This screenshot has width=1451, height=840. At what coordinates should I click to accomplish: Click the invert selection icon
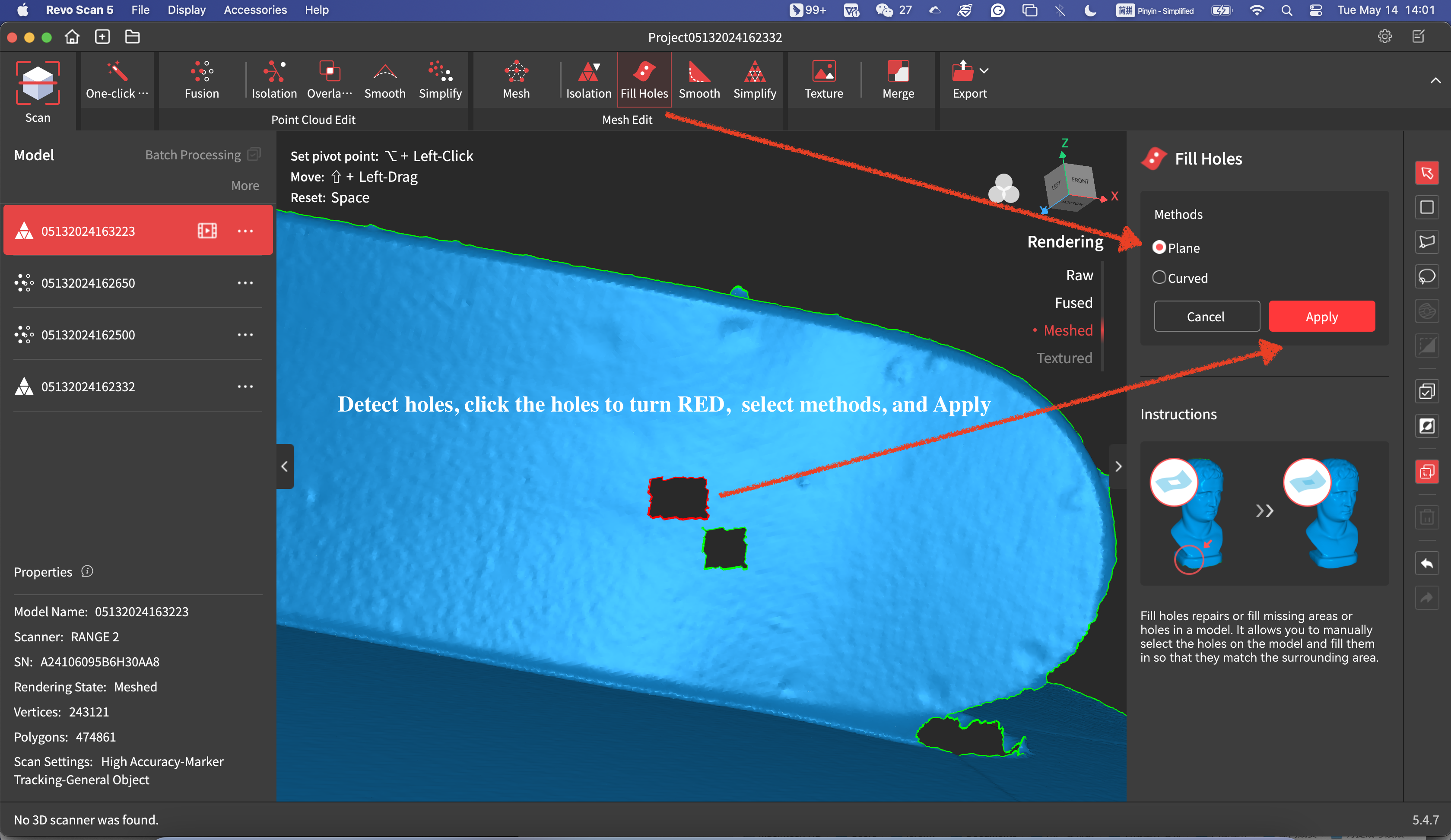point(1427,426)
